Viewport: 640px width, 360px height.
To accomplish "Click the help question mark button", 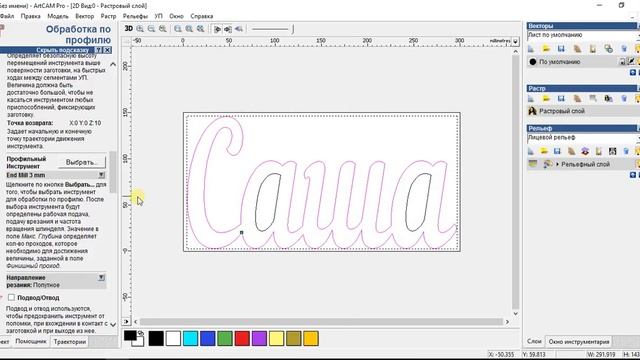I will (x=99, y=50).
